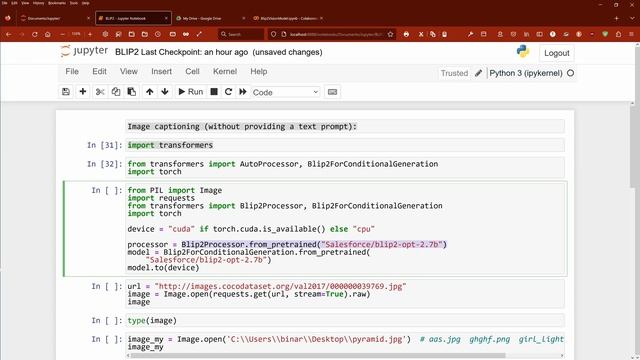Switch to the Documents/Jupyter browser tab
640x360 pixels.
tap(55, 18)
